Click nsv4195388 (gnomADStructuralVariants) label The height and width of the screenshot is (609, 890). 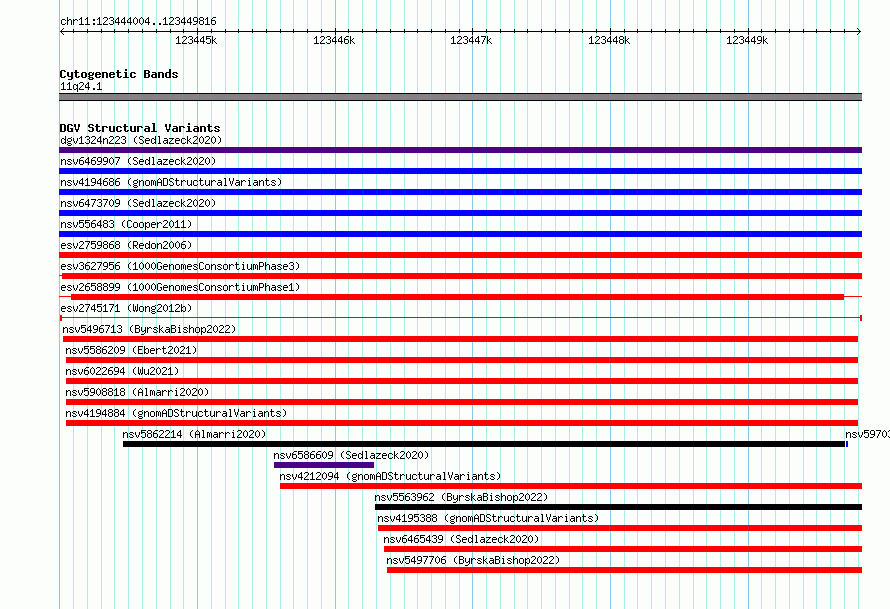click(488, 518)
